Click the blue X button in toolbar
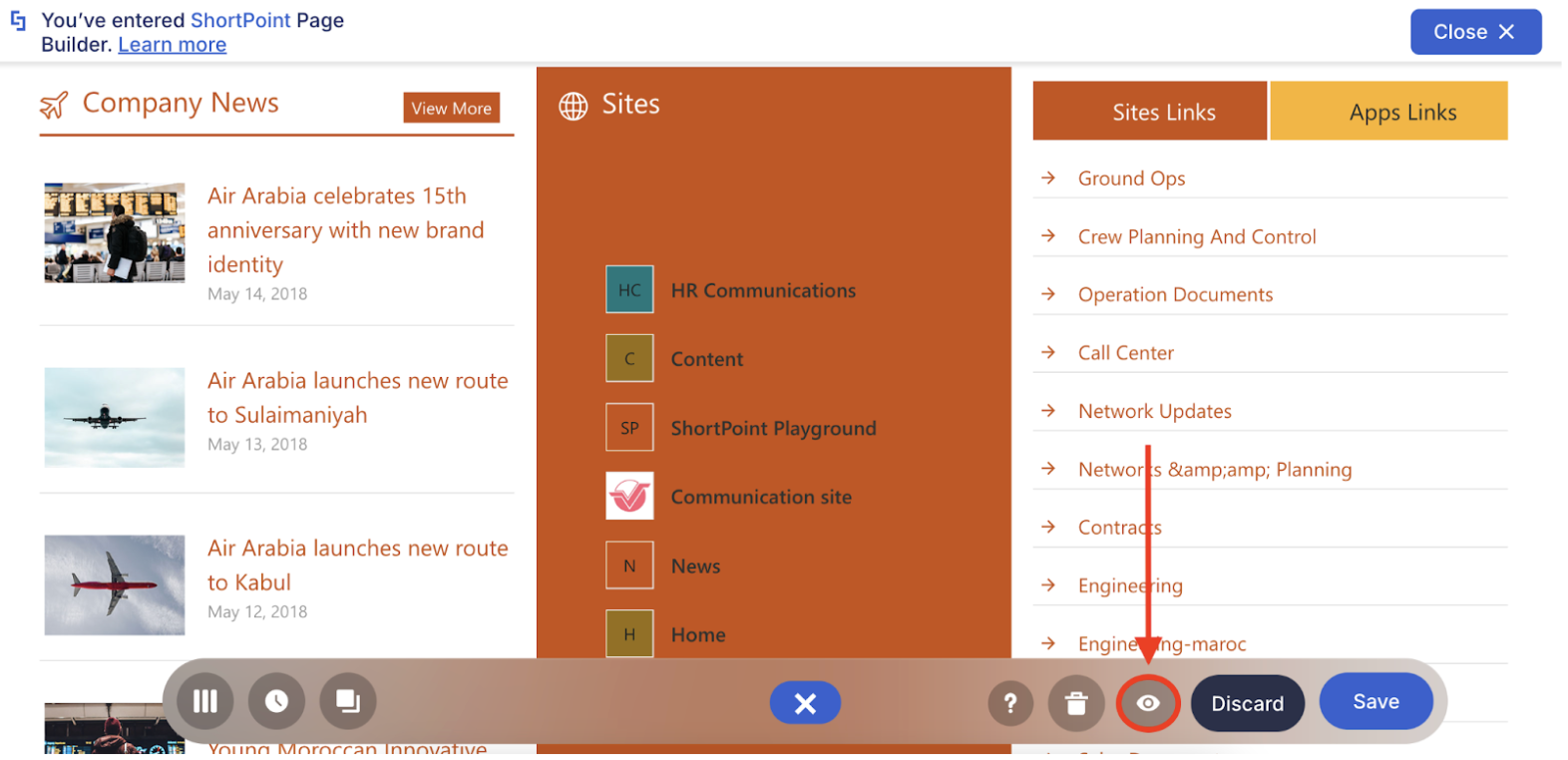1568x760 pixels. coord(805,703)
